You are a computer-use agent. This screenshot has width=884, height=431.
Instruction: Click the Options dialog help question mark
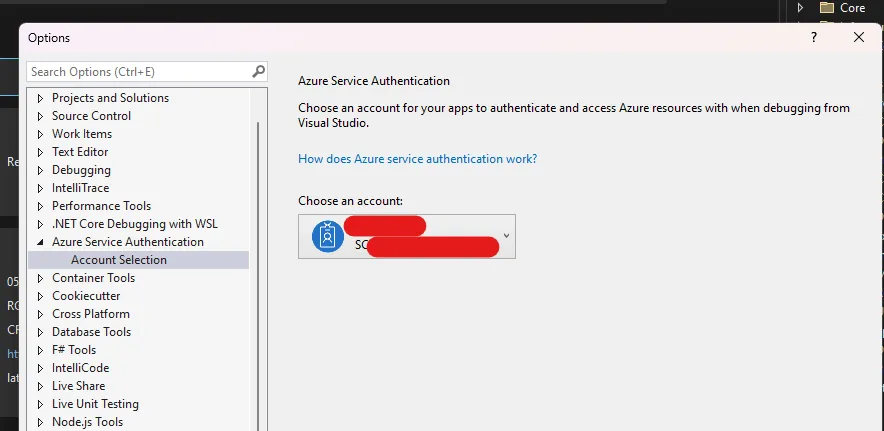[x=814, y=37]
